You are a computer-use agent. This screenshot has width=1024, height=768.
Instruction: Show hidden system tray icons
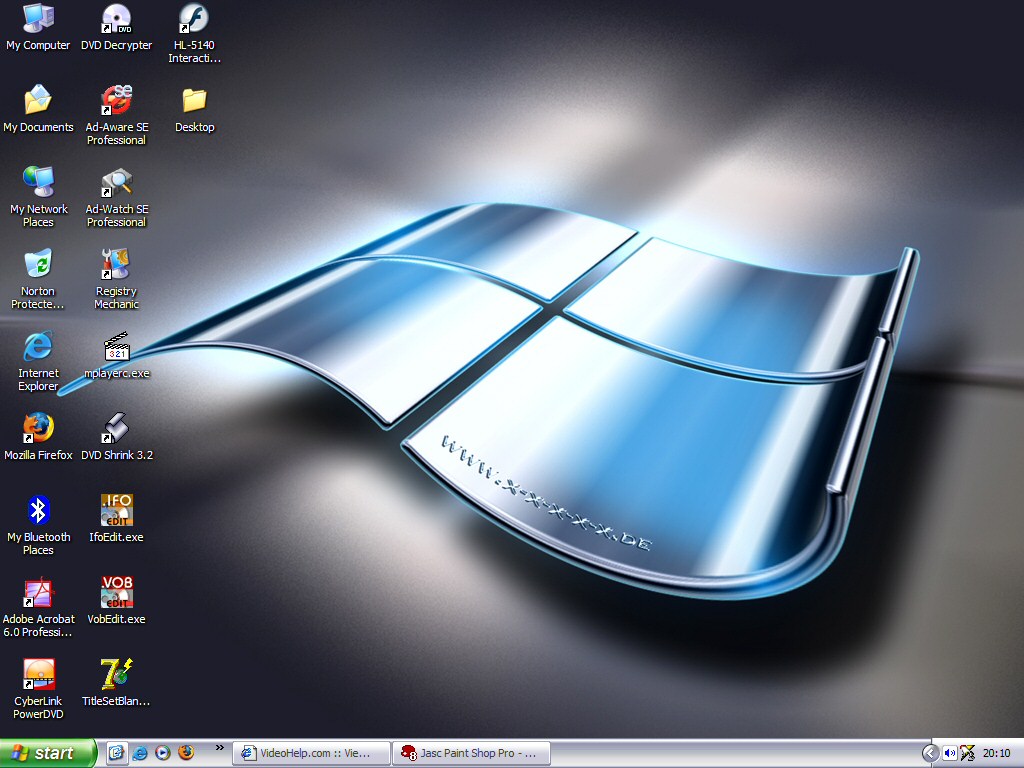[929, 753]
